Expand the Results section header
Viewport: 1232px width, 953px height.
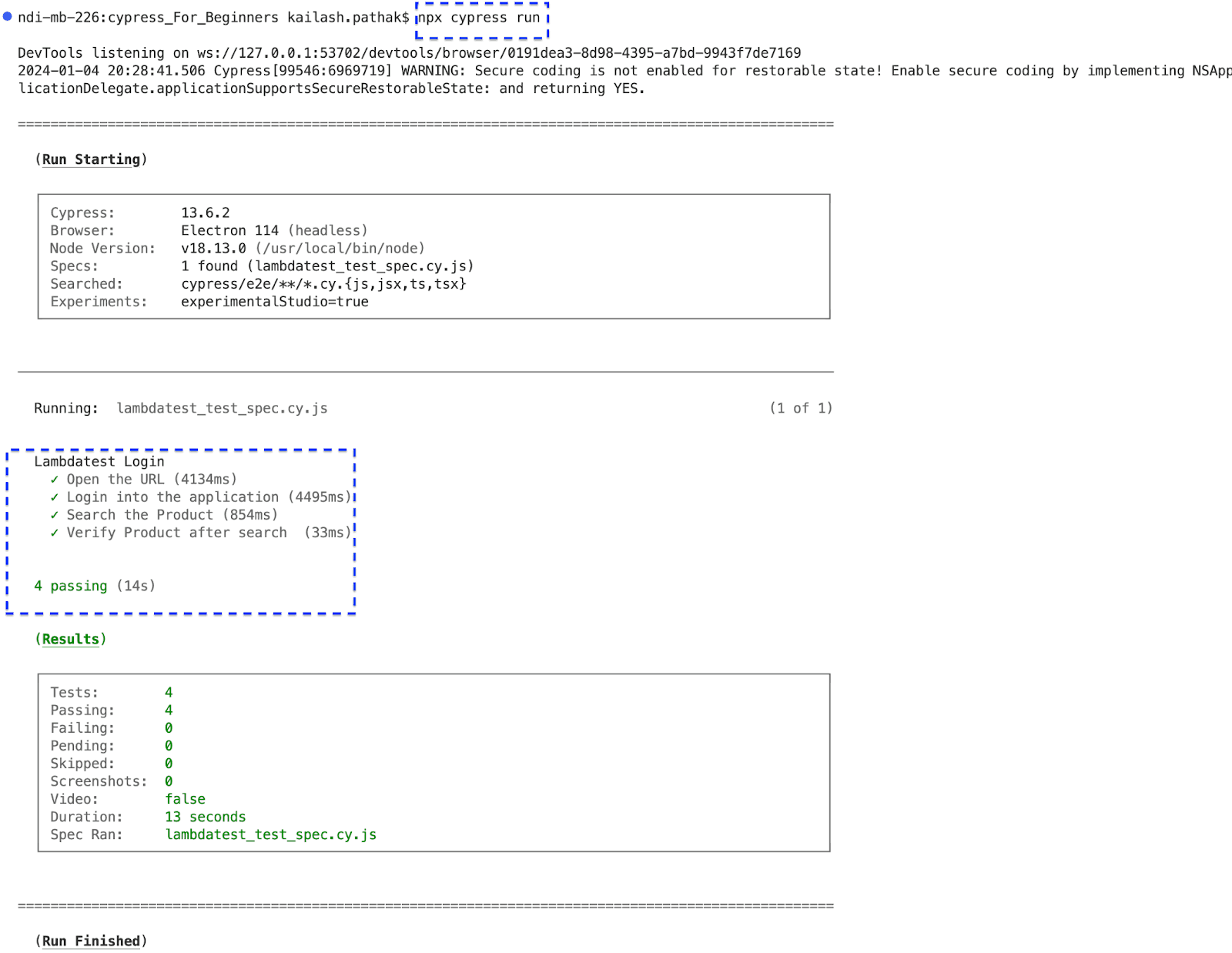[70, 638]
